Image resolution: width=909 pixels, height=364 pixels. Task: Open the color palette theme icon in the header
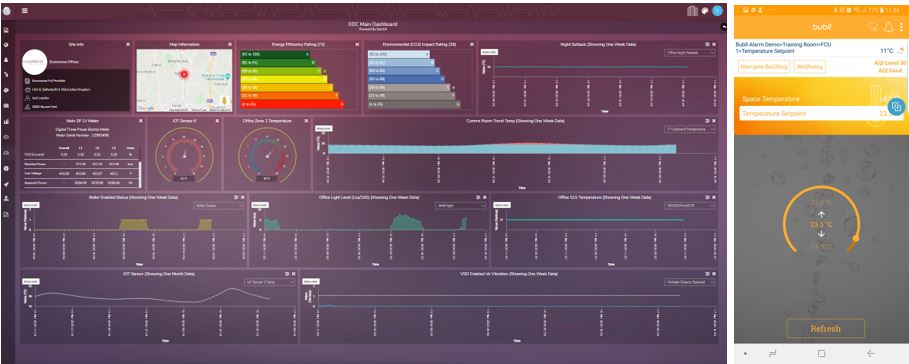click(x=705, y=10)
